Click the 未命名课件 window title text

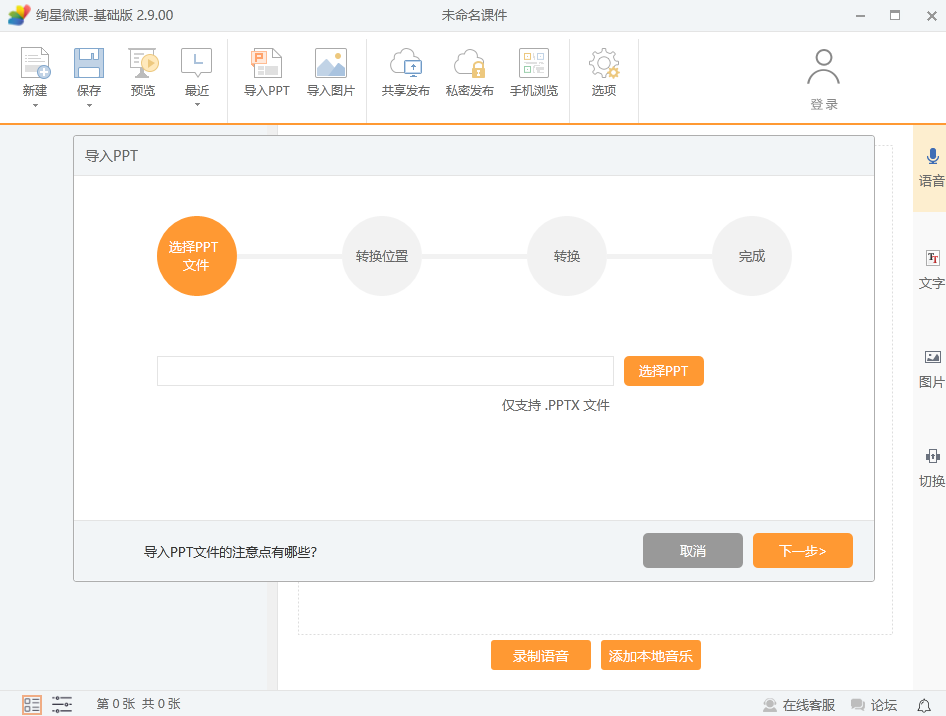pyautogui.click(x=474, y=15)
